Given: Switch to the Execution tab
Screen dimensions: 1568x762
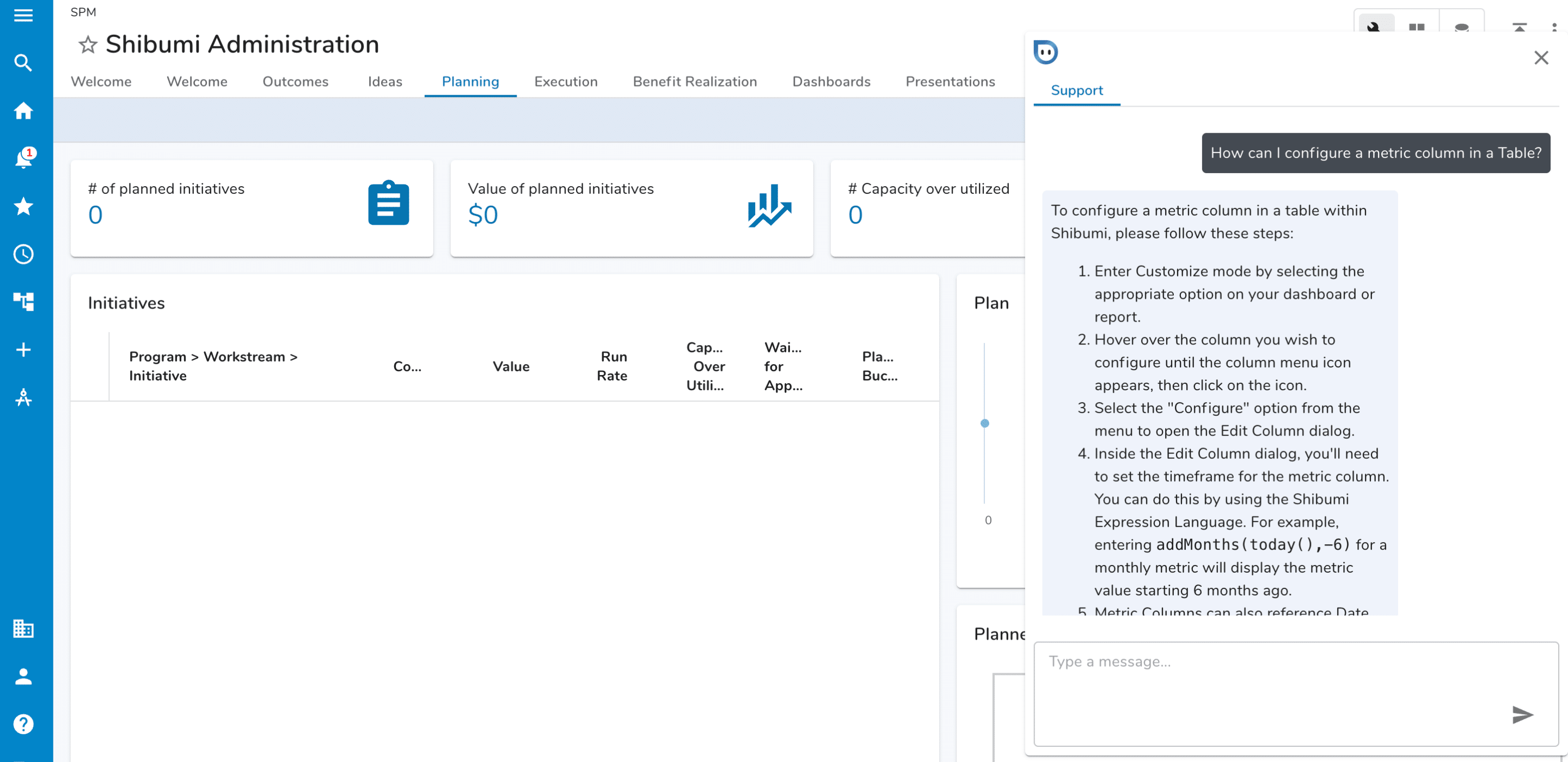Looking at the screenshot, I should point(566,82).
